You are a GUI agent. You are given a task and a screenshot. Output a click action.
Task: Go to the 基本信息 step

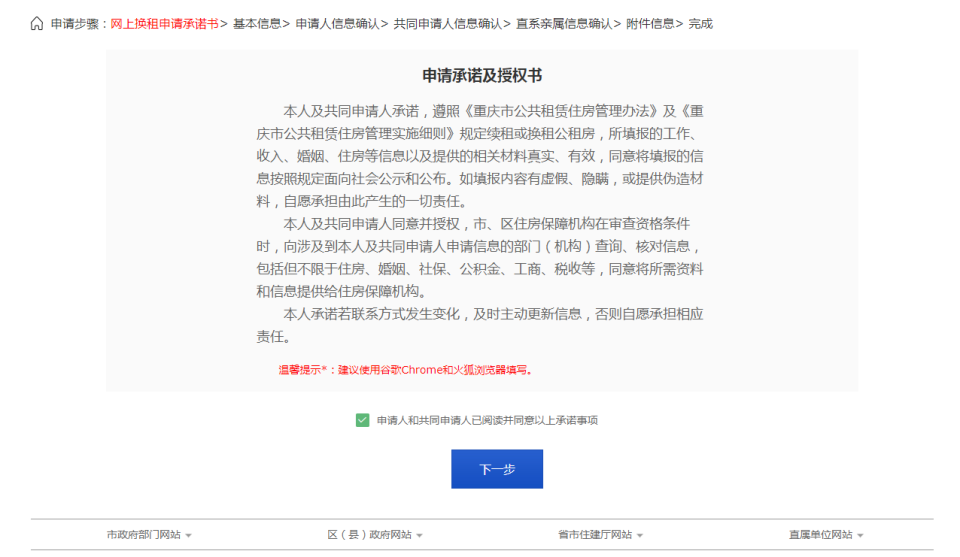tap(257, 24)
